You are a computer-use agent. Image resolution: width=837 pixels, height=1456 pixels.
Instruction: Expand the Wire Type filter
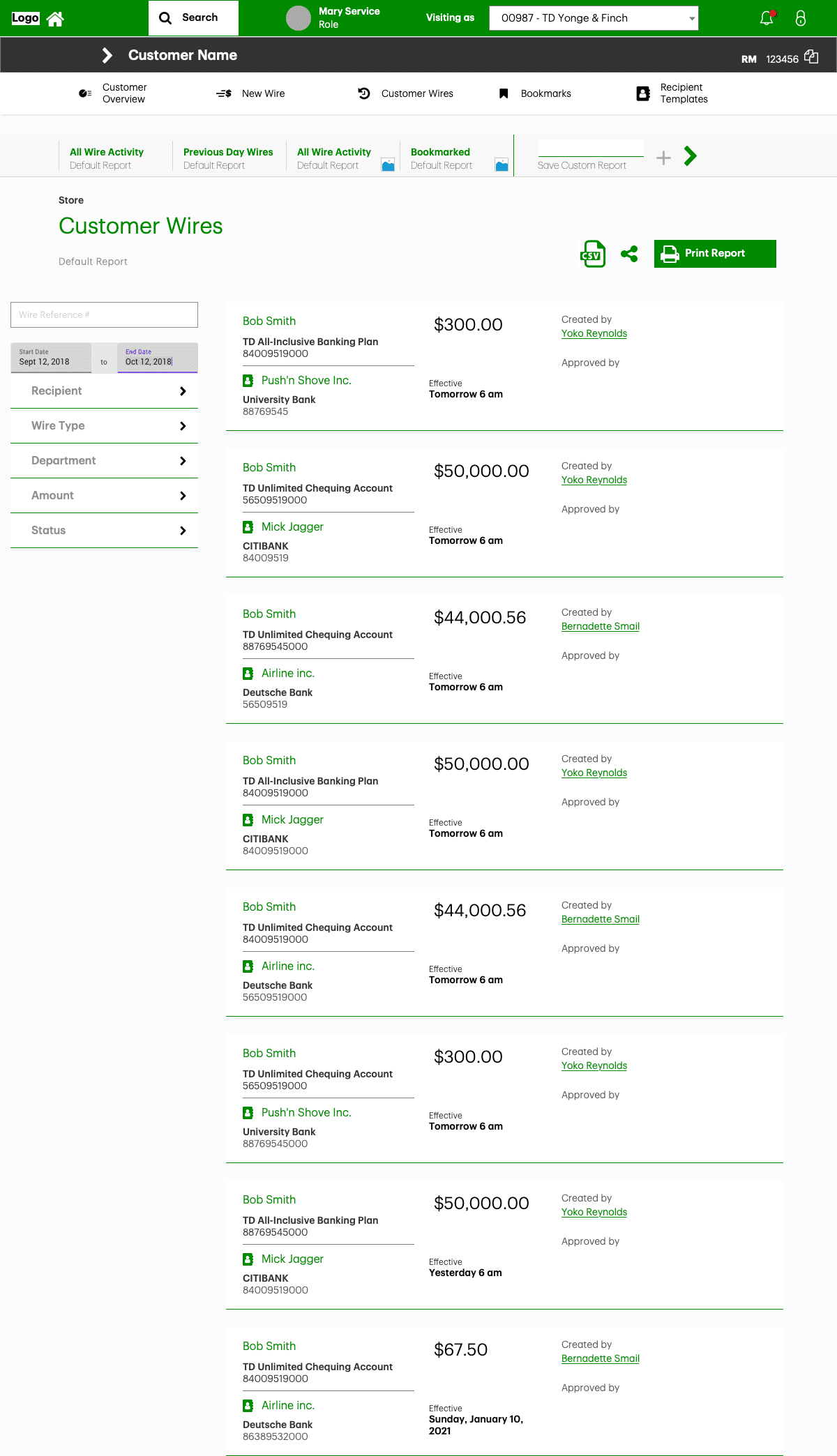[x=105, y=426]
